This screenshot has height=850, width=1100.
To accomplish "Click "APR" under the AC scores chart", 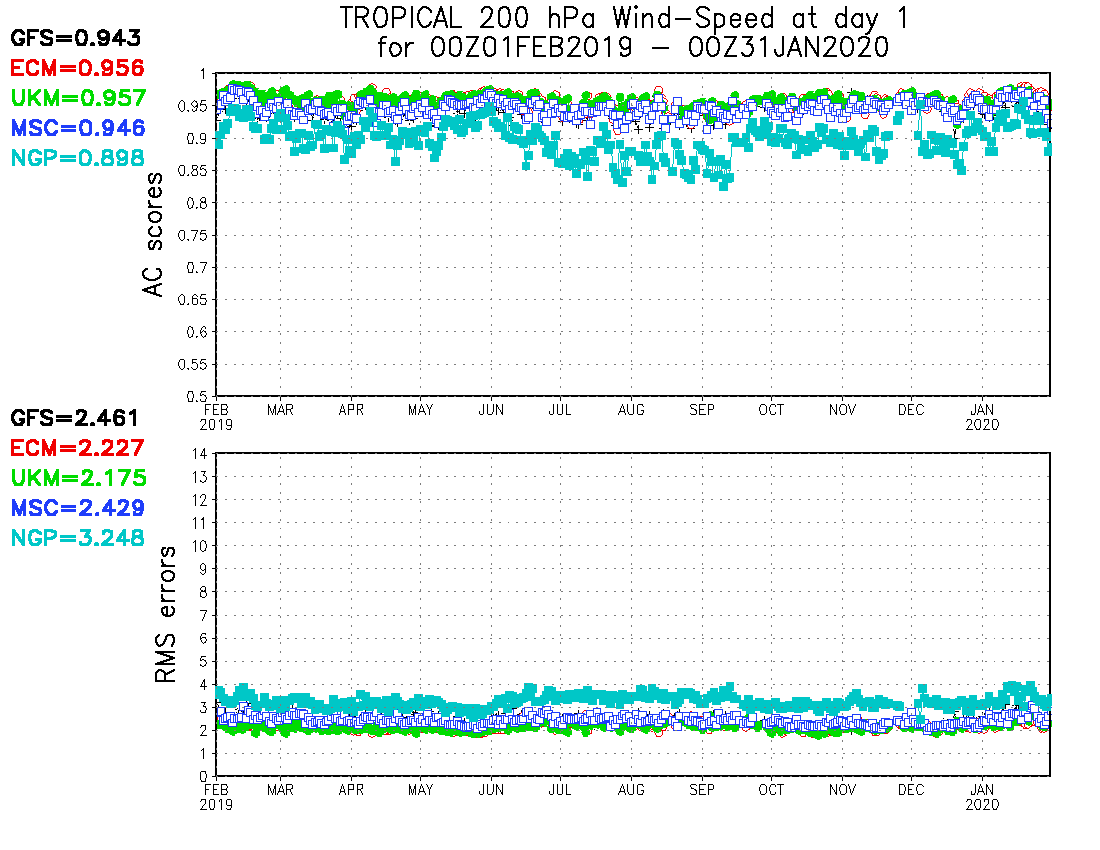I will (351, 410).
